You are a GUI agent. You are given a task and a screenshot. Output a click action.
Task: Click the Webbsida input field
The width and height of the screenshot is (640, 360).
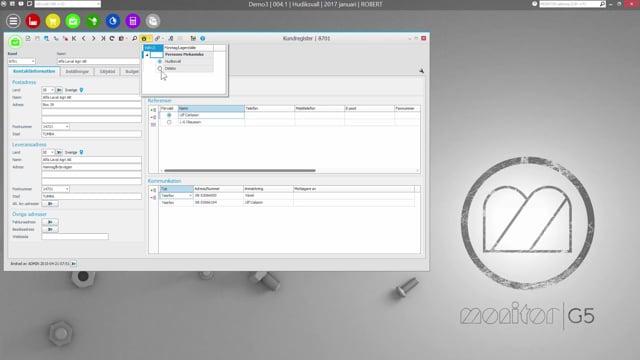75,237
